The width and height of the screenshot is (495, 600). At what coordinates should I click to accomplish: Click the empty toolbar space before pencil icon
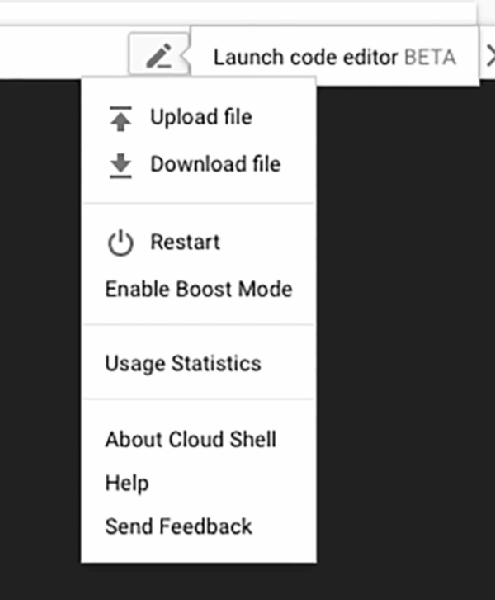tap(64, 52)
